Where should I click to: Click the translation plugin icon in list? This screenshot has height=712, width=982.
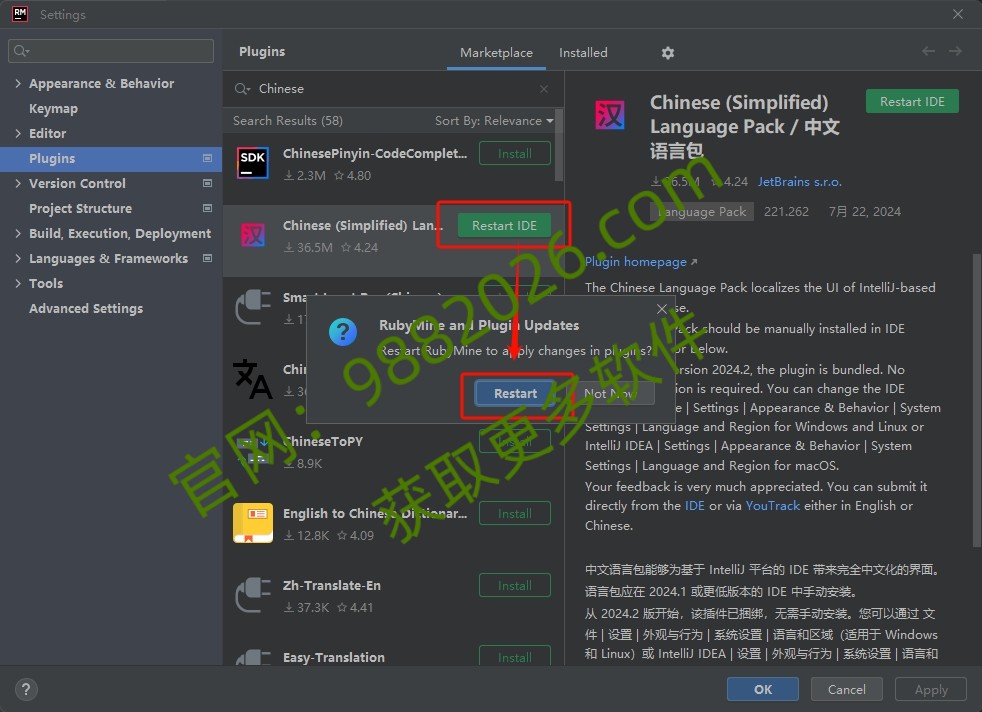tap(252, 379)
